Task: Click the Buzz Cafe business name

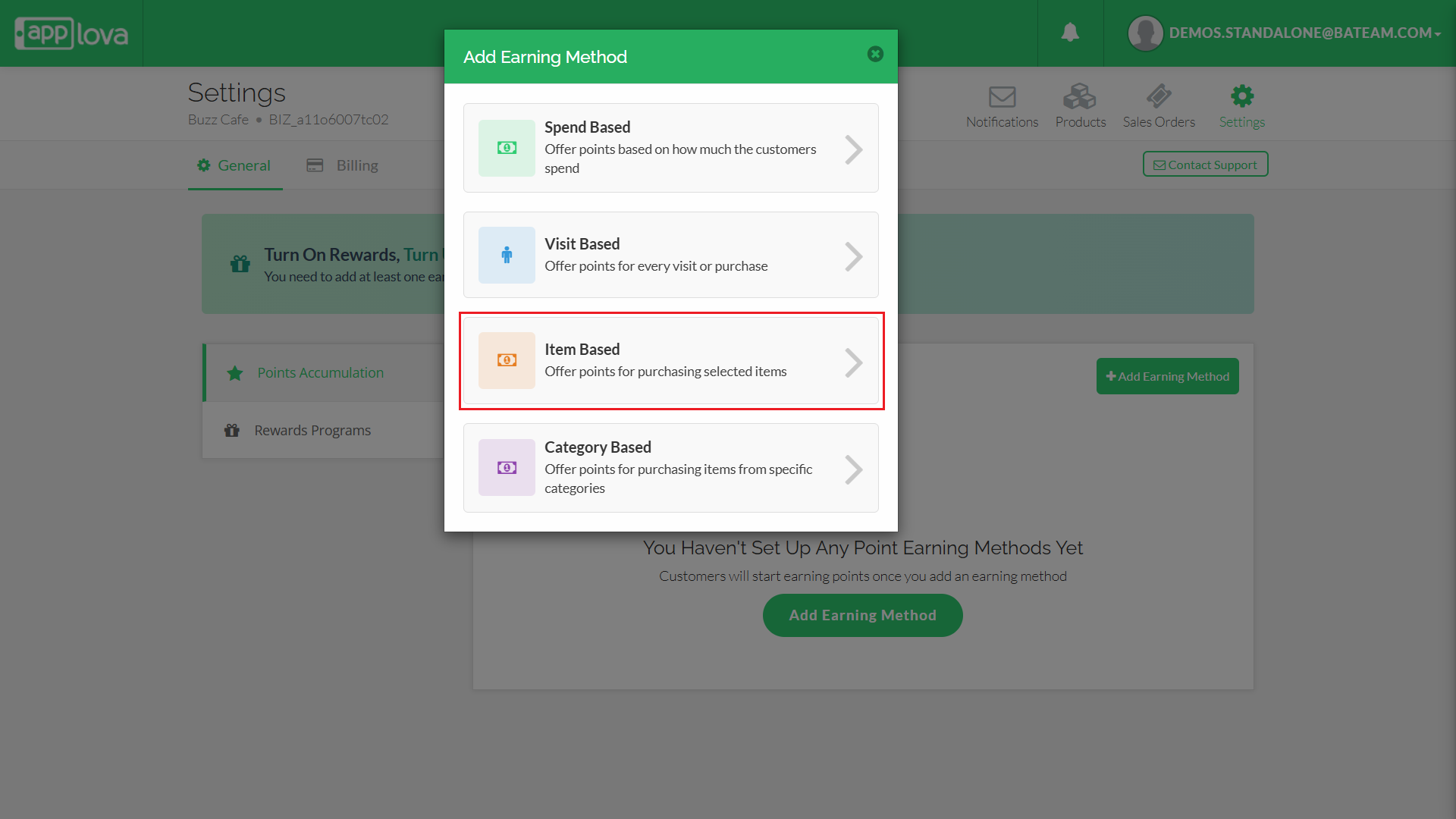Action: click(x=218, y=119)
